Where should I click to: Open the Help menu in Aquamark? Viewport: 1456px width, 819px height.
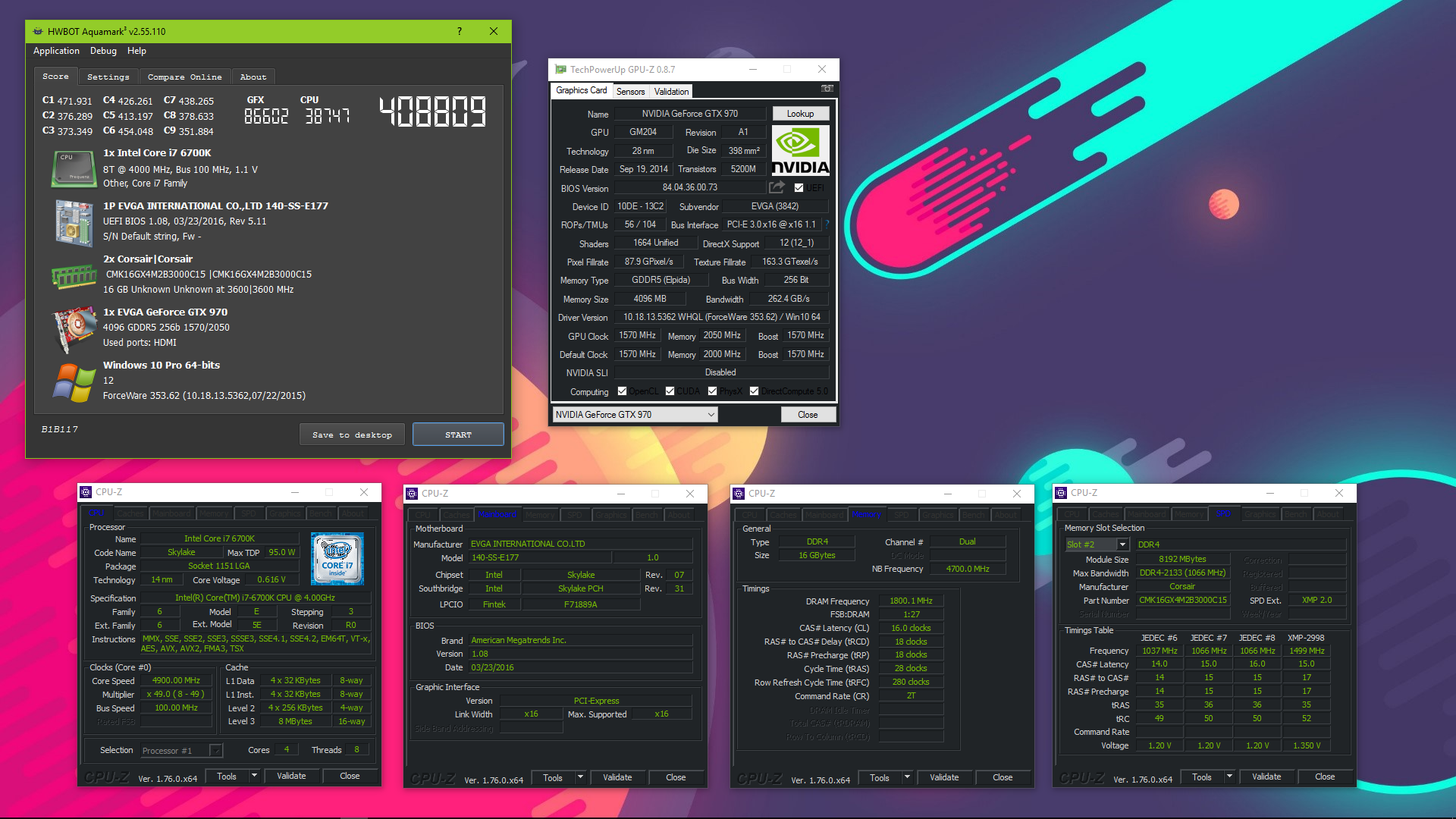(136, 51)
